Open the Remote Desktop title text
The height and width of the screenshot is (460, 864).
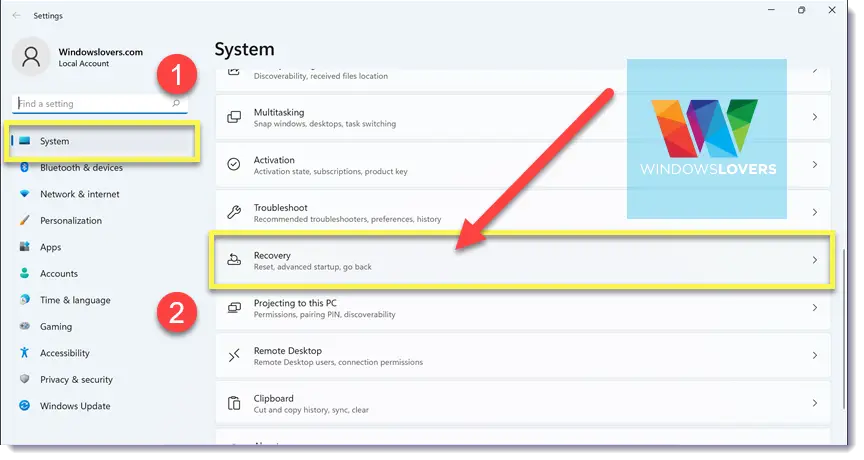pos(288,350)
